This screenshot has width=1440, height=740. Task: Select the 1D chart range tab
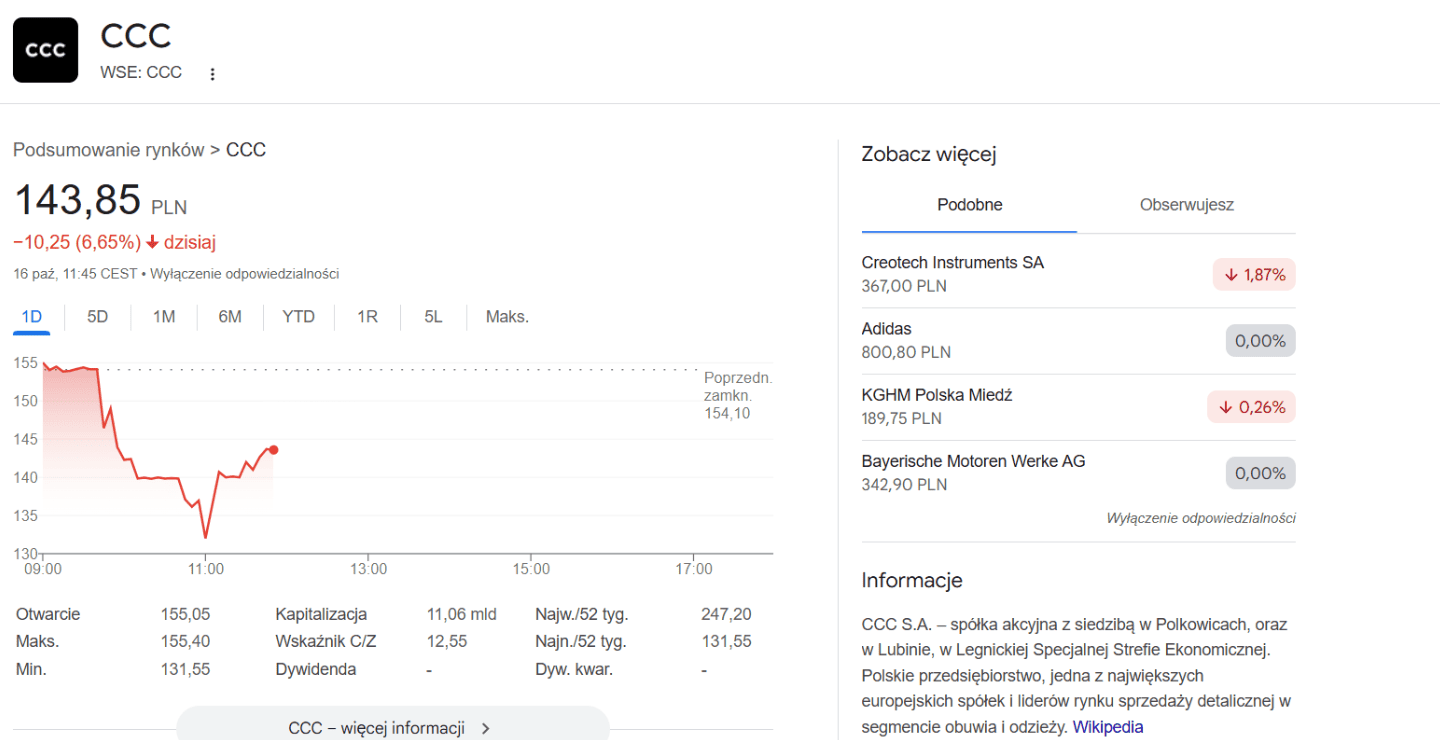(x=32, y=317)
